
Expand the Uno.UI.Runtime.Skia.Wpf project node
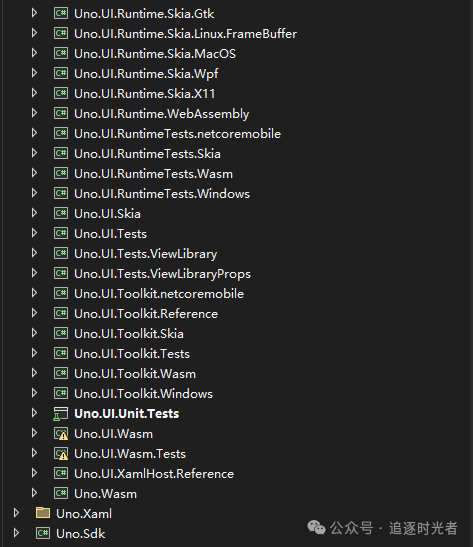[34, 73]
